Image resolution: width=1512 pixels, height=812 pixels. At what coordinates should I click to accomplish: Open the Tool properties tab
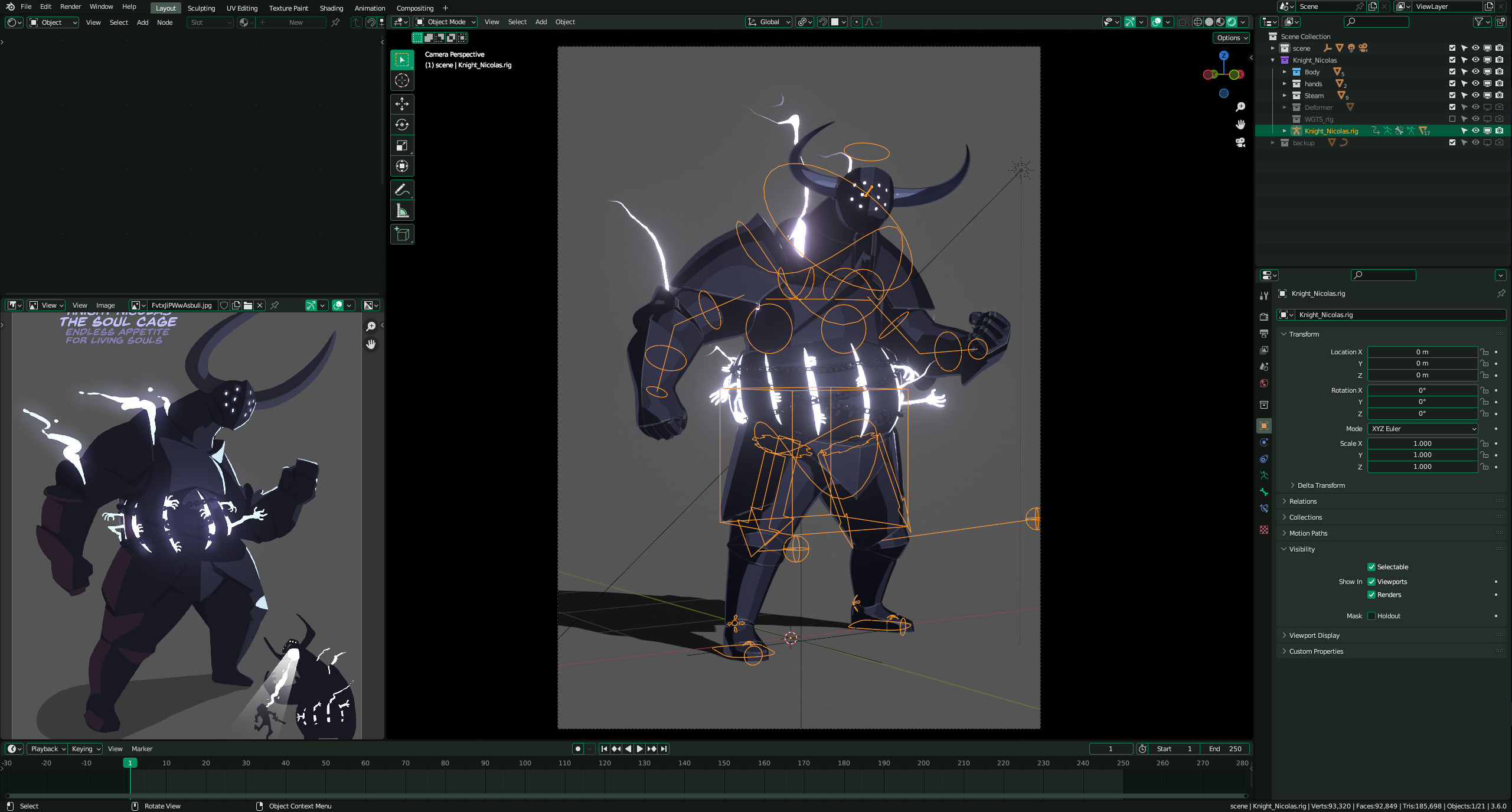[1264, 295]
